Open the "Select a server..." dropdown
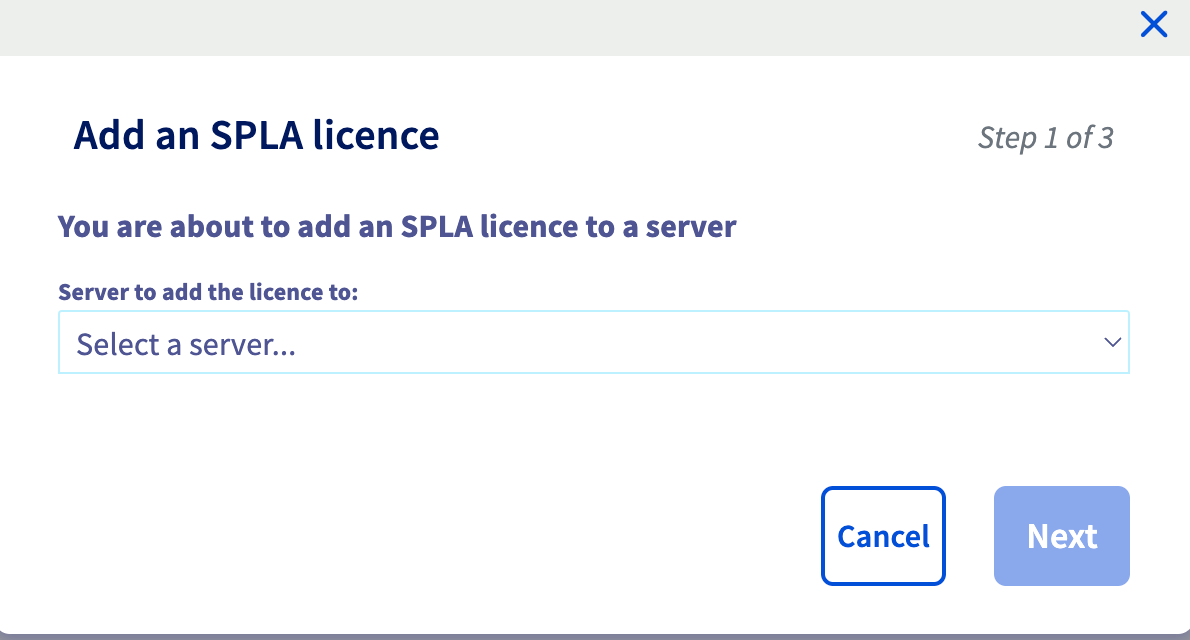Screen dimensions: 1190x640 (x=593, y=343)
